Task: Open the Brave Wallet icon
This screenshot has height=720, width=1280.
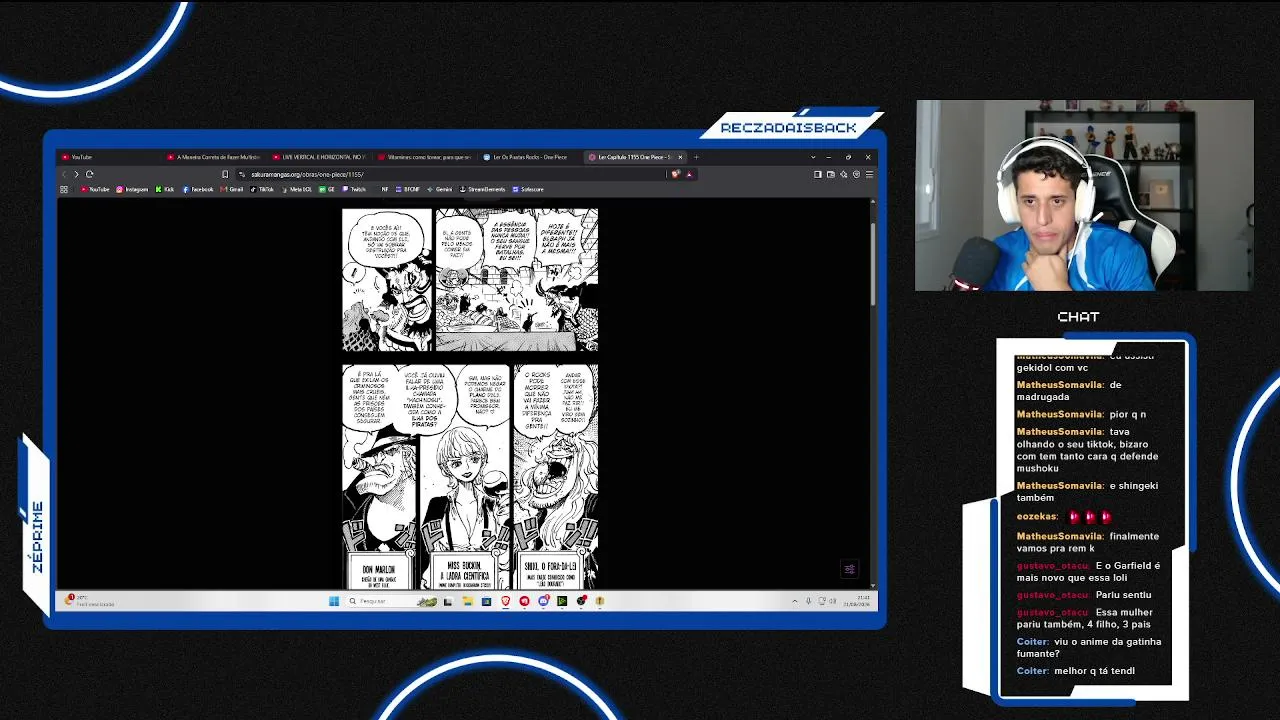Action: (830, 174)
